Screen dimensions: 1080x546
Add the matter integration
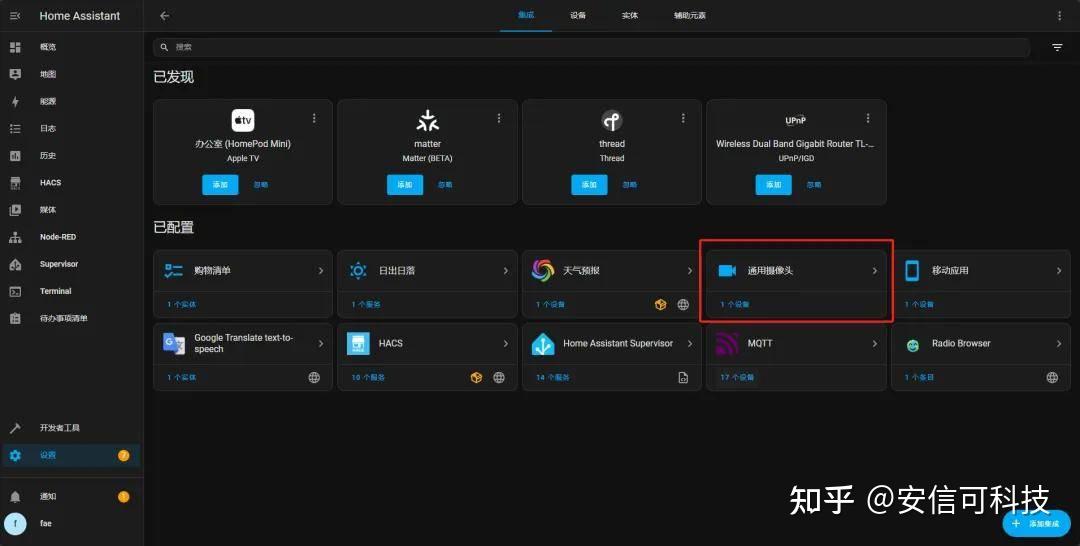tap(405, 185)
